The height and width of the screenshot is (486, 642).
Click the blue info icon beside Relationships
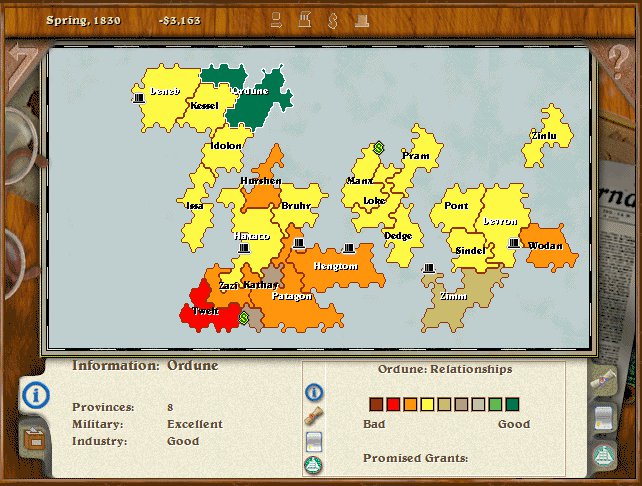point(314,392)
